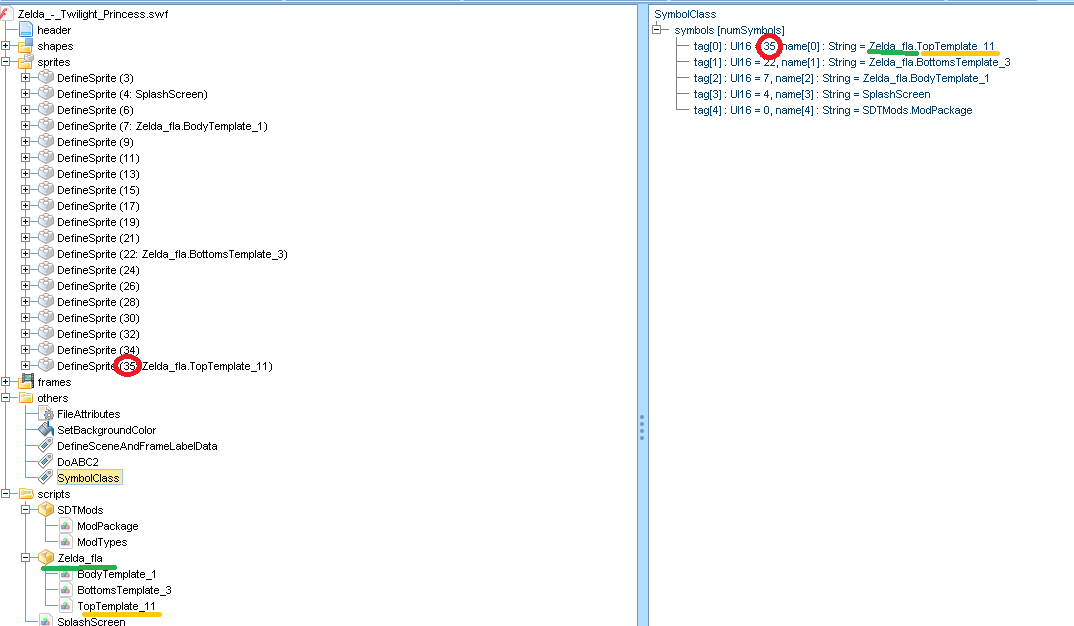Click the Flash SWF file icon at tree root
Screen dimensions: 1074x626
7,14
